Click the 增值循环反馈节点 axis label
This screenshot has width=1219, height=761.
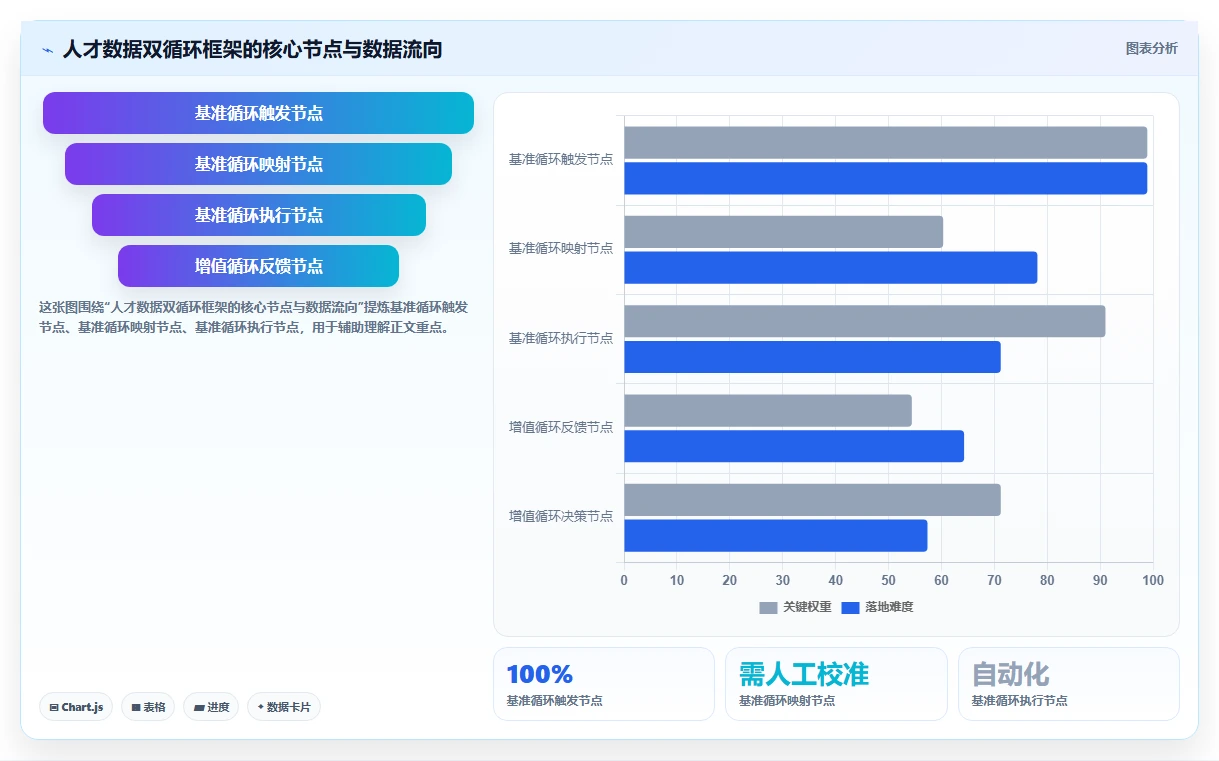[x=561, y=428]
